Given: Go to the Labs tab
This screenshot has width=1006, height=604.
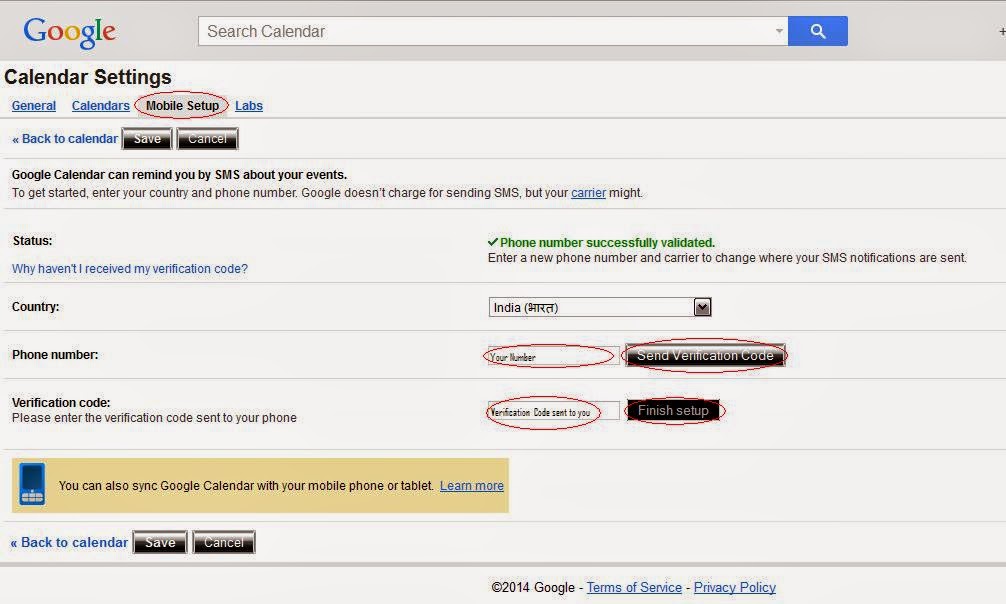Looking at the screenshot, I should pyautogui.click(x=249, y=105).
